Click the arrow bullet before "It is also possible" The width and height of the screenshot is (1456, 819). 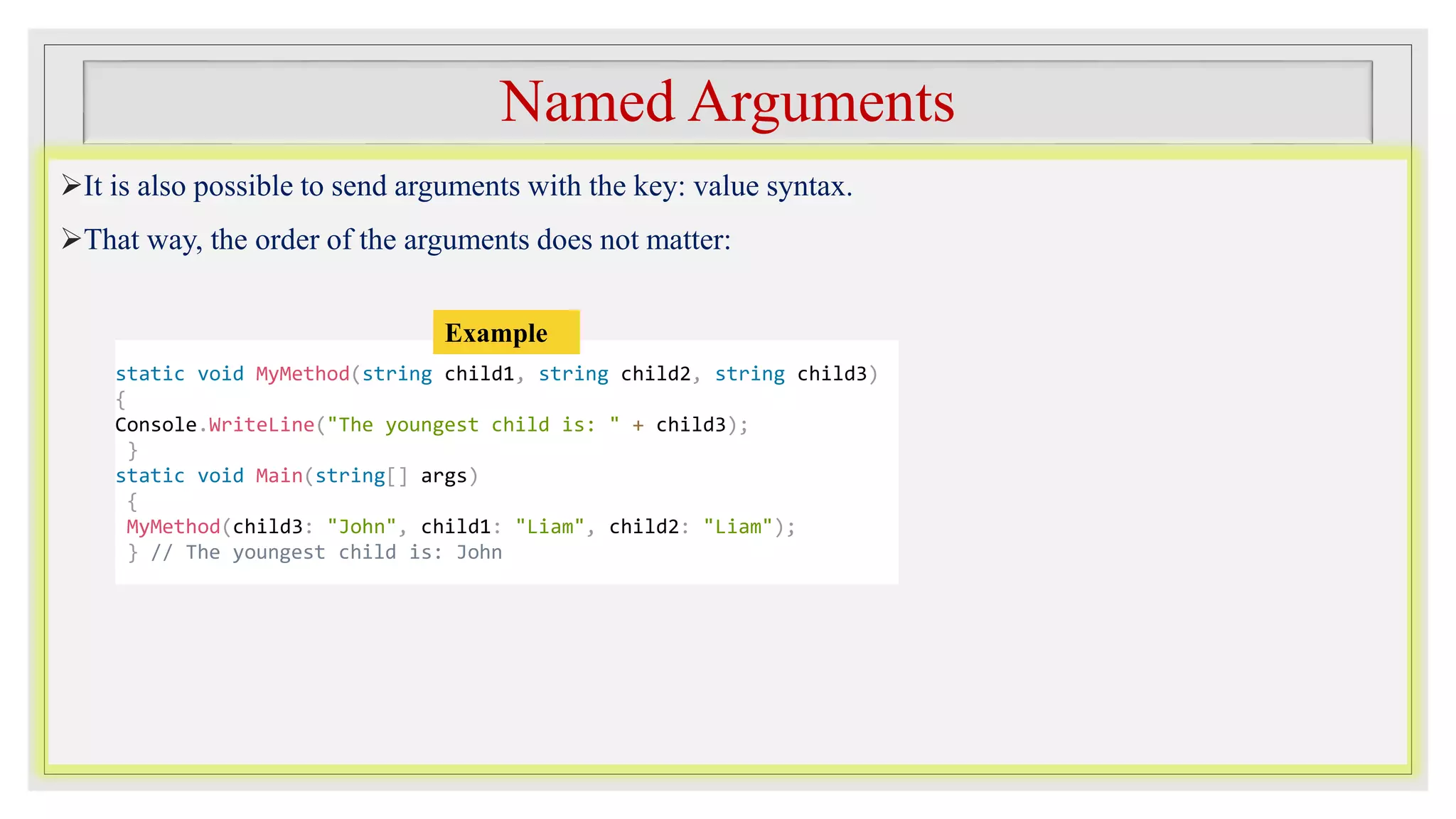click(x=71, y=186)
